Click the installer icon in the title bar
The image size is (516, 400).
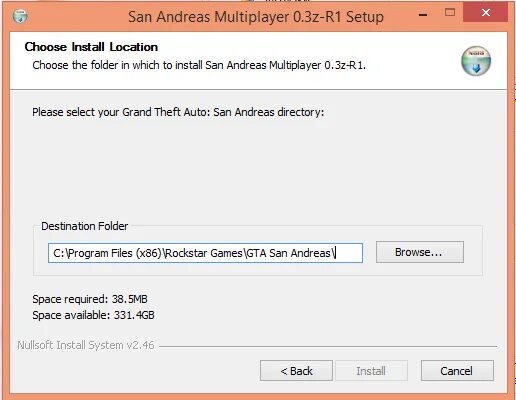point(20,16)
